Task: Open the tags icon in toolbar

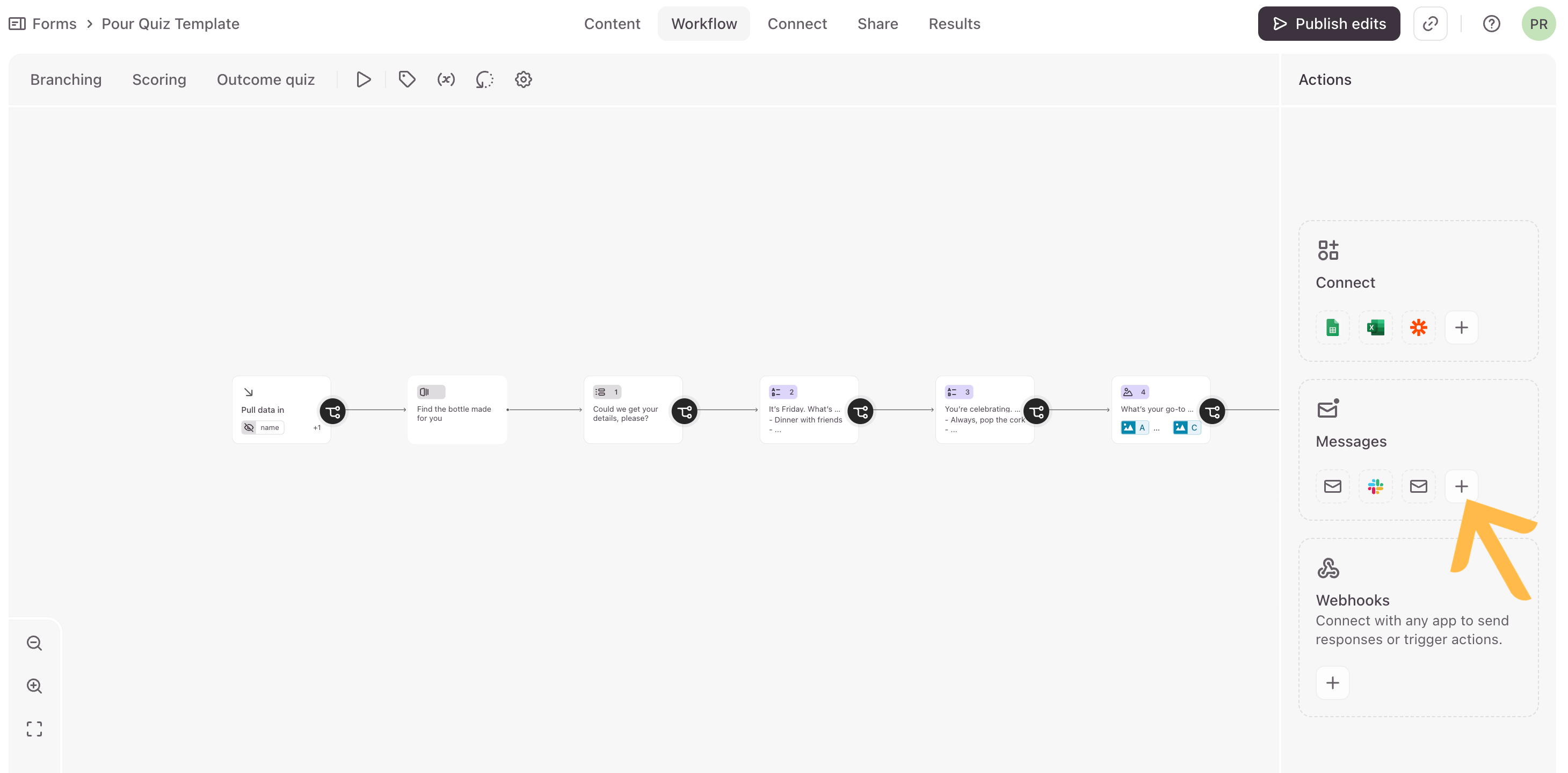Action: pyautogui.click(x=406, y=80)
